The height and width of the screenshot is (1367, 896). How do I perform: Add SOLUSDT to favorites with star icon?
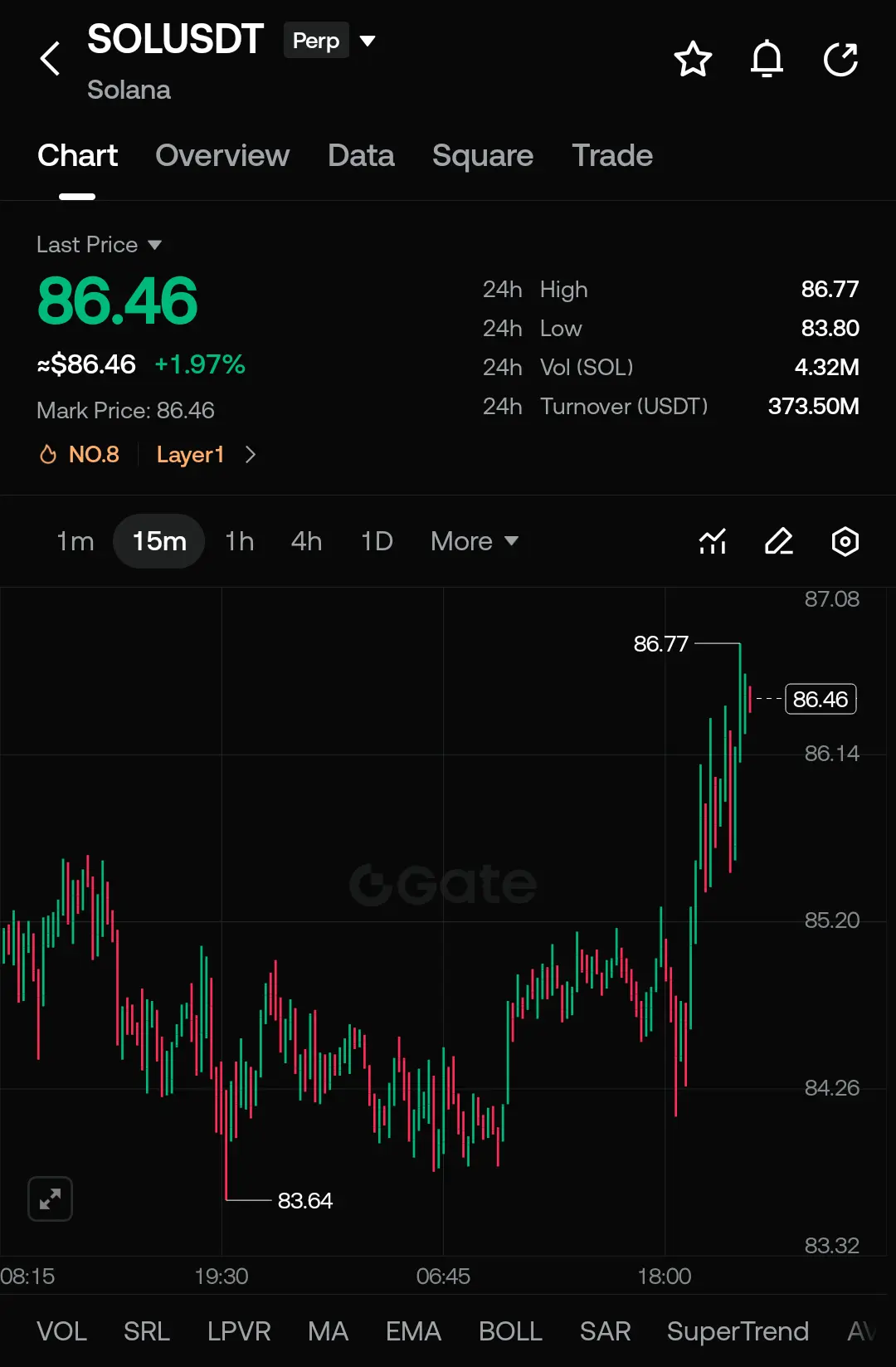click(x=693, y=59)
